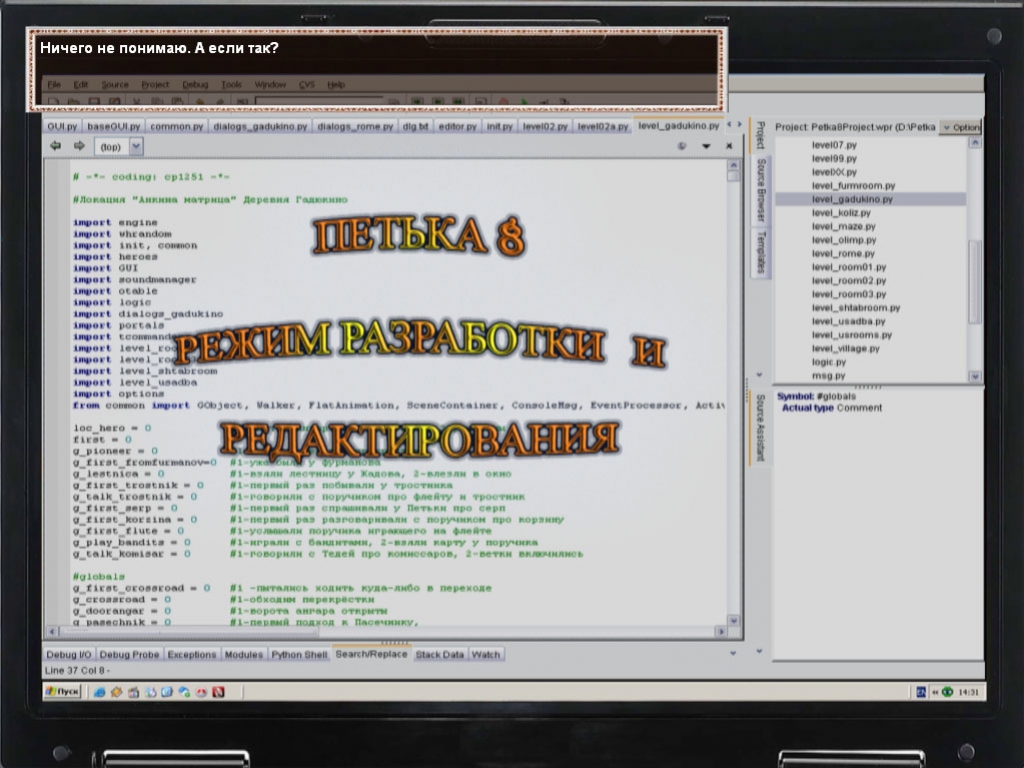Go back with the left navigation arrow
This screenshot has height=768, width=1024.
(x=56, y=146)
